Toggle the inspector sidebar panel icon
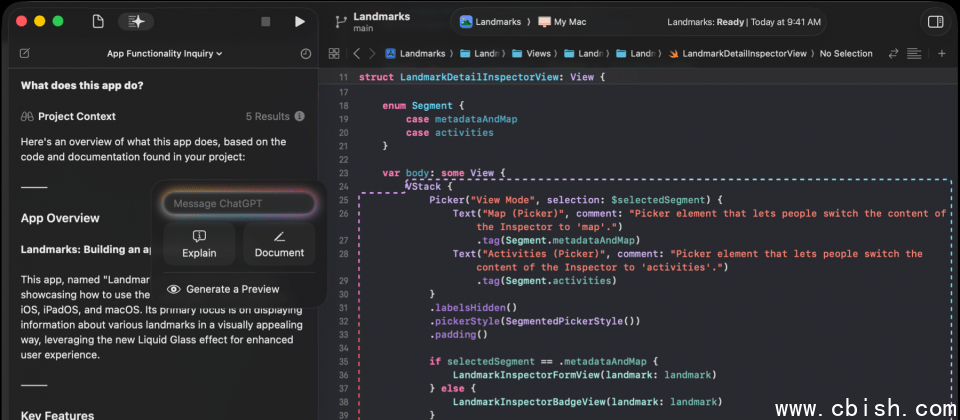Image resolution: width=960 pixels, height=420 pixels. click(x=936, y=22)
